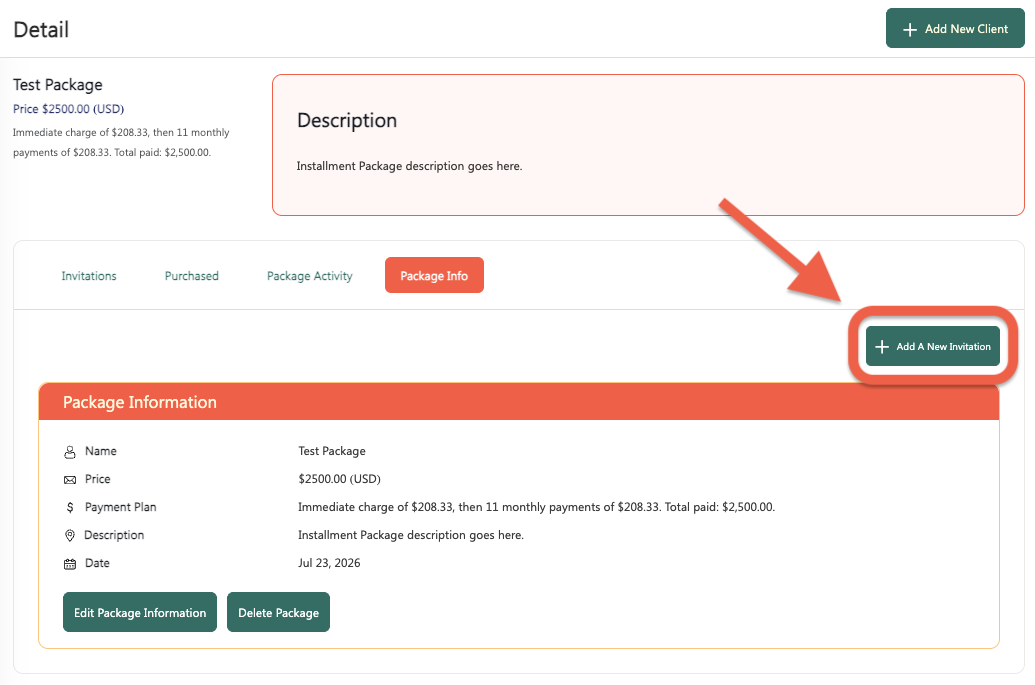Click the plus icon on Add New Client
Image resolution: width=1035 pixels, height=685 pixels.
click(x=910, y=30)
